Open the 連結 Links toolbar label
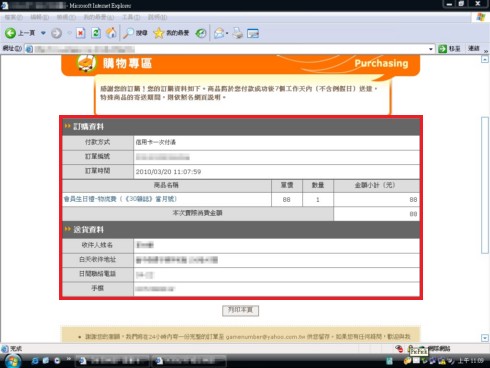Image resolution: width=490 pixels, height=368 pixels. click(x=473, y=49)
